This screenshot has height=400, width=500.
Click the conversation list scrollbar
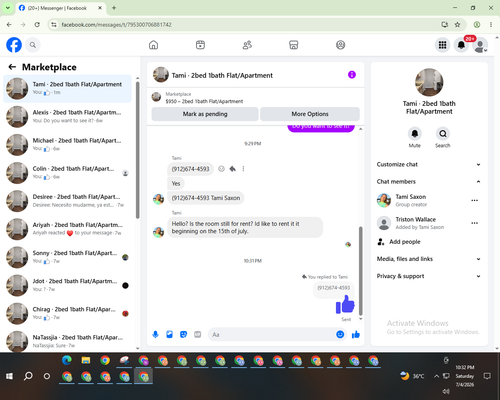point(137,149)
